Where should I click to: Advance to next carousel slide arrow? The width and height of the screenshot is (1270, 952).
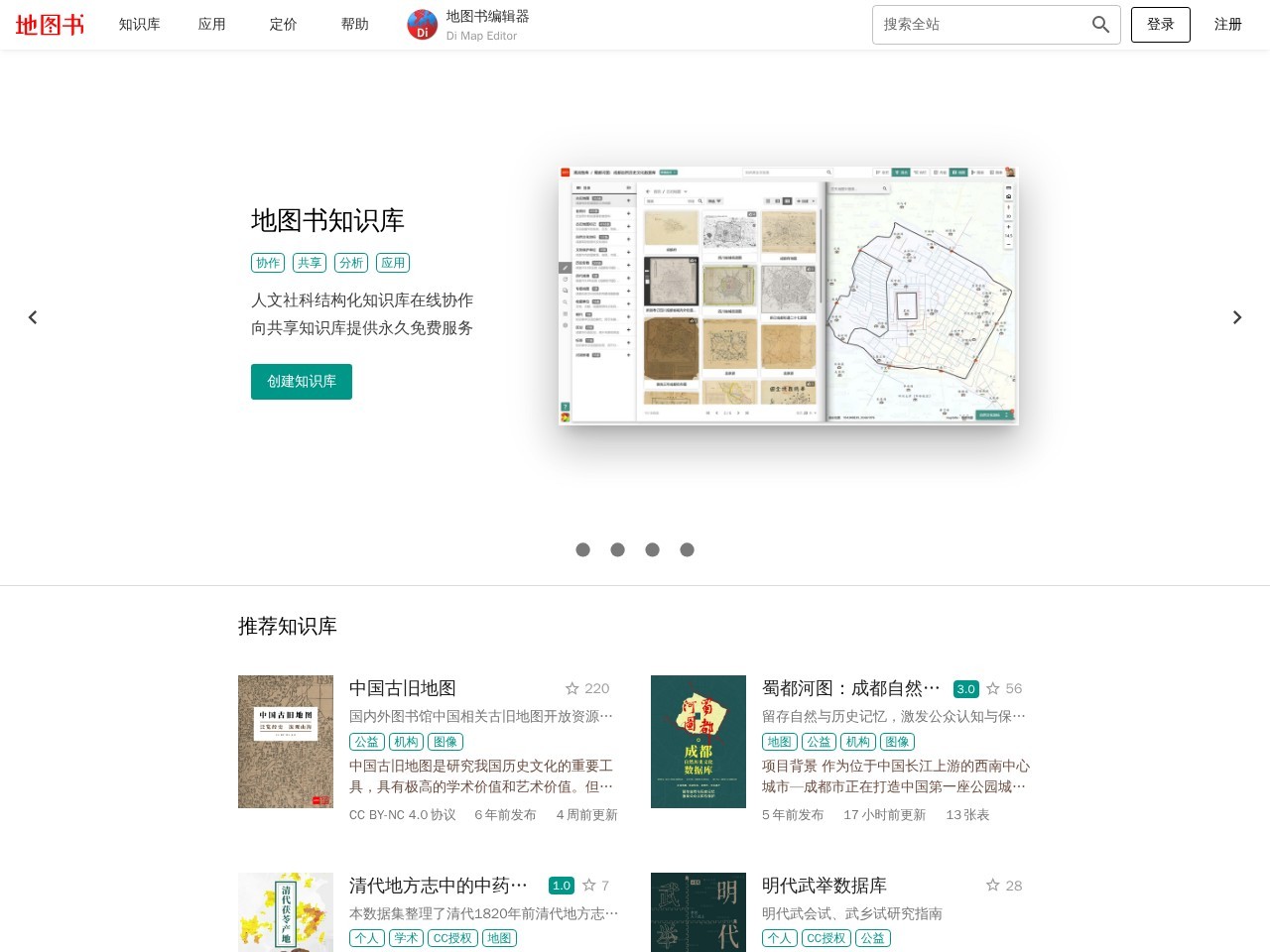coord(1236,317)
